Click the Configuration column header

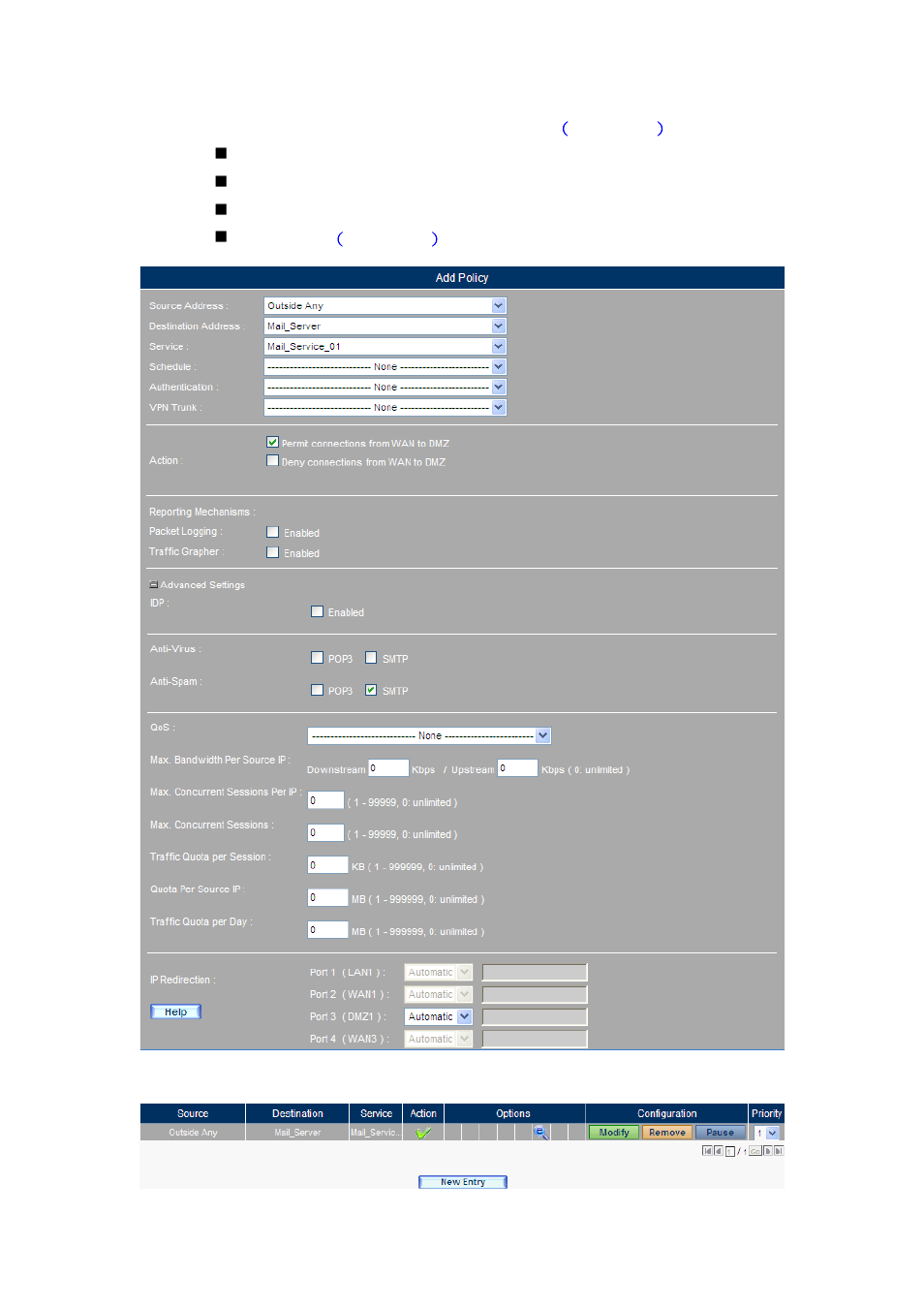(666, 1114)
